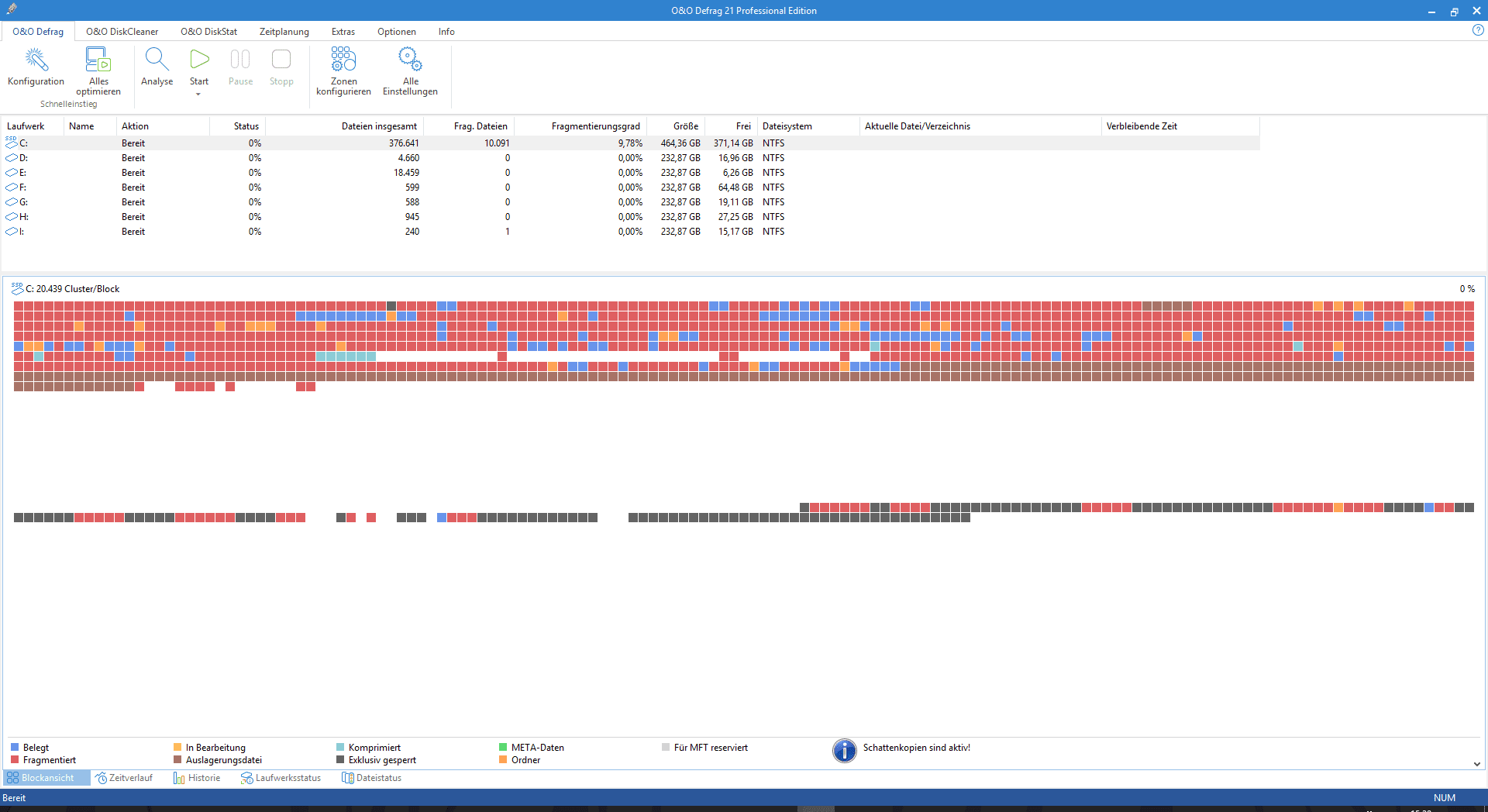Click the In Bearbeitung legend swatch
The image size is (1488, 812).
177,748
